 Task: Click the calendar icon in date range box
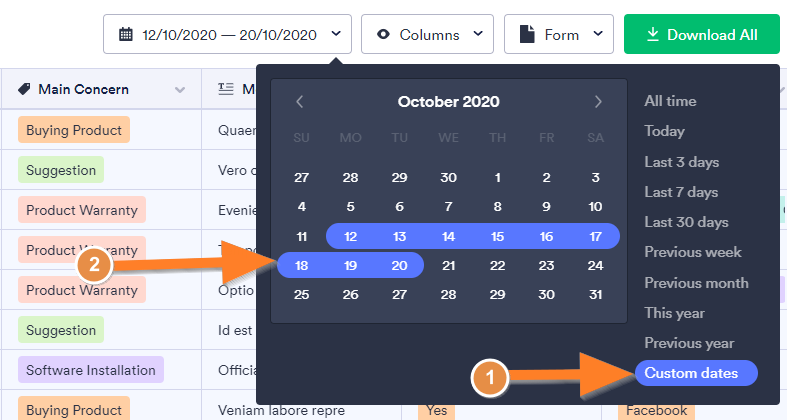[x=126, y=34]
